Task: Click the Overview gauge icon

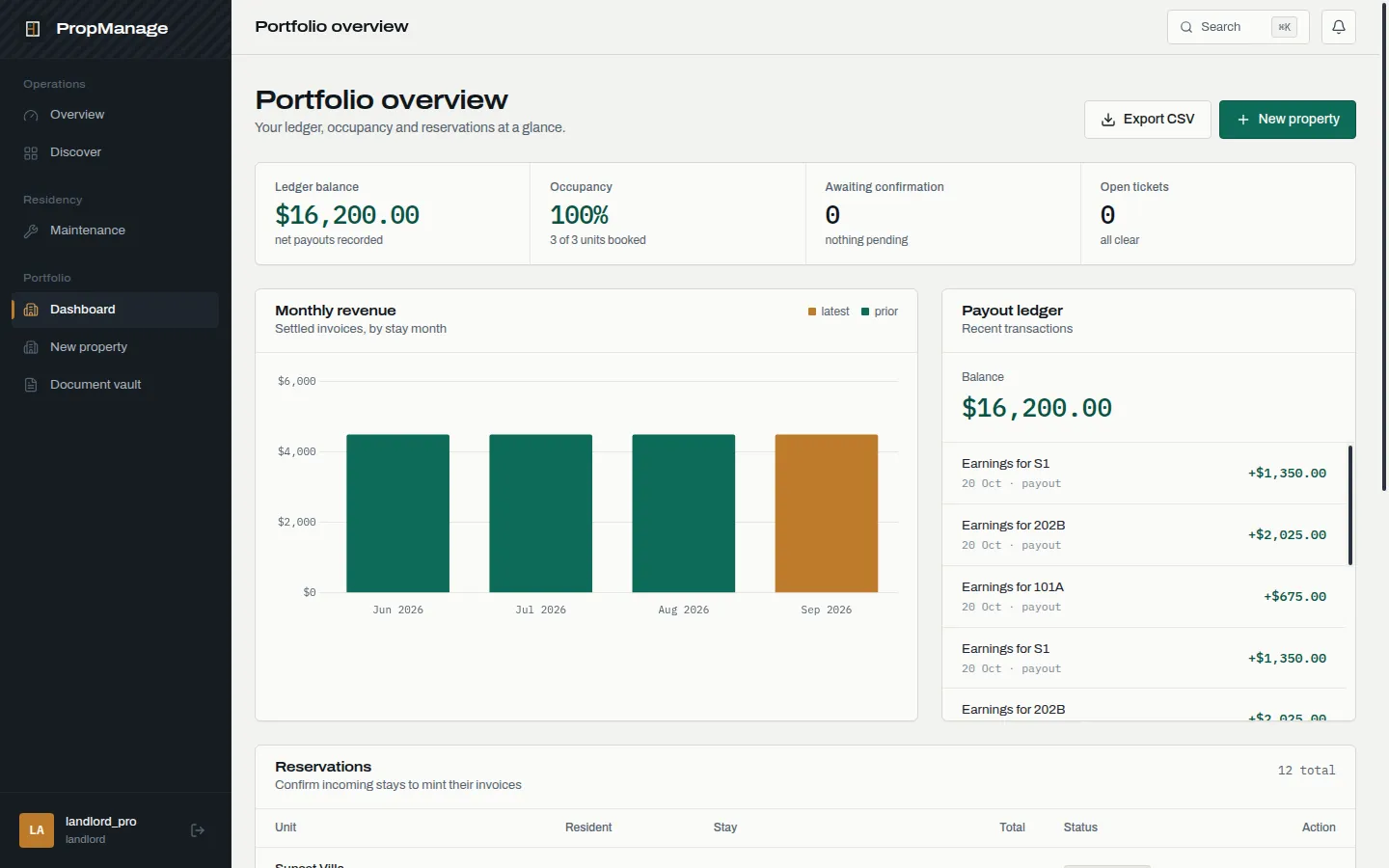Action: pyautogui.click(x=31, y=116)
